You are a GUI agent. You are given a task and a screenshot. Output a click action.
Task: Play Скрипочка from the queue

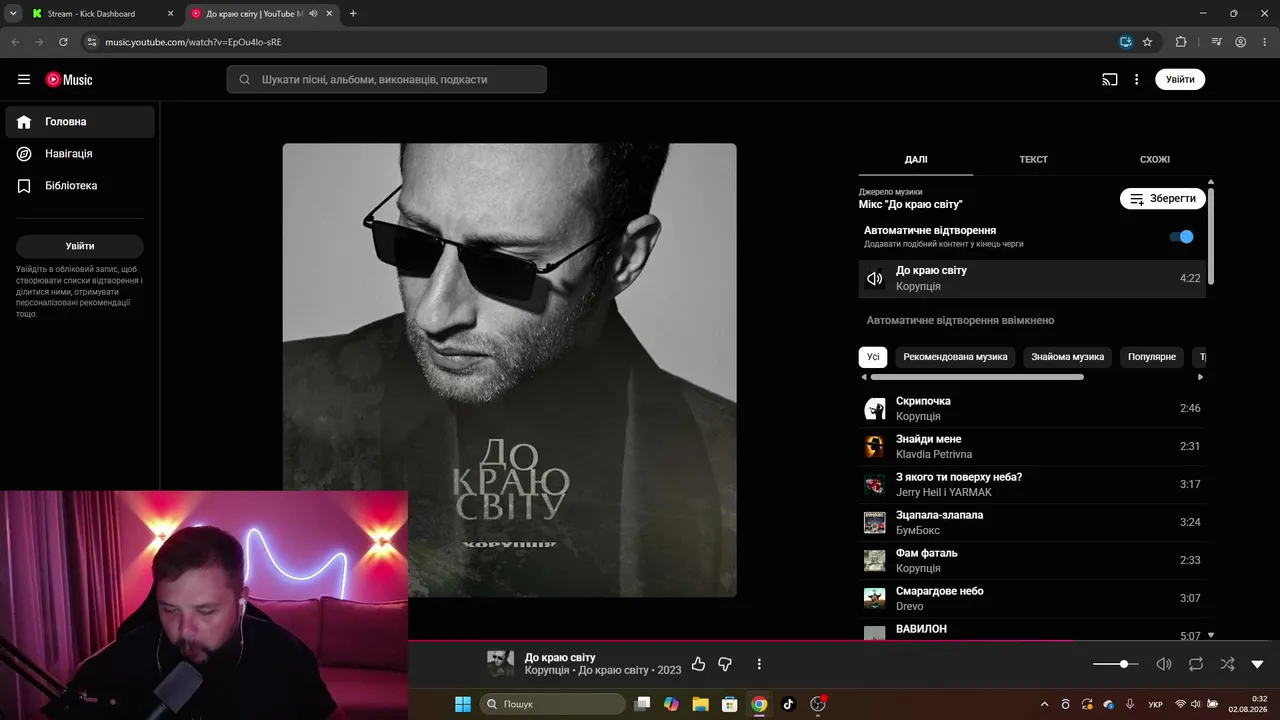tap(1032, 409)
